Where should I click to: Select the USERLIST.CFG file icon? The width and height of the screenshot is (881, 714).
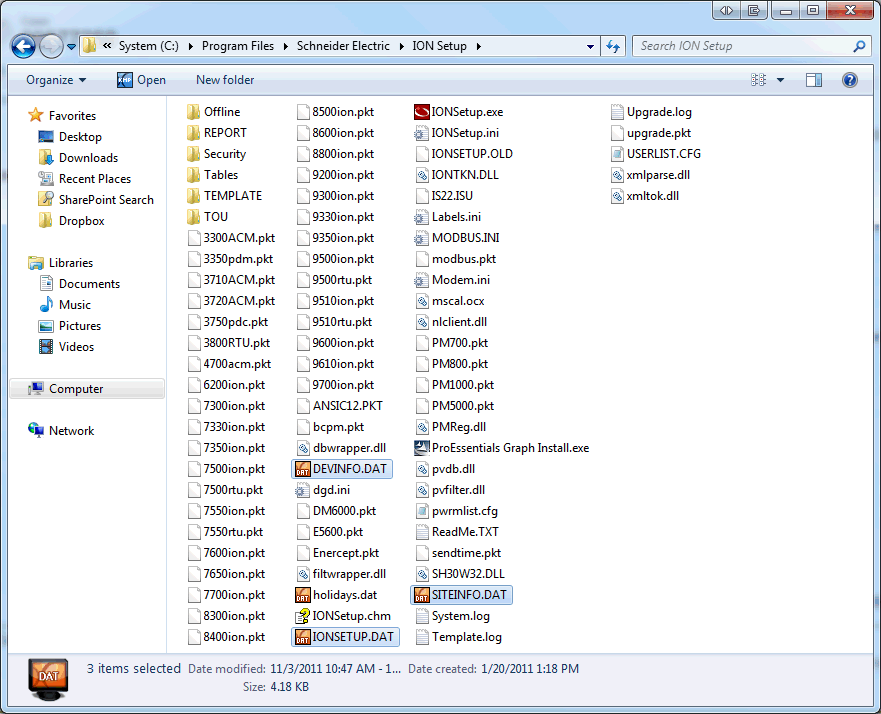click(x=617, y=154)
